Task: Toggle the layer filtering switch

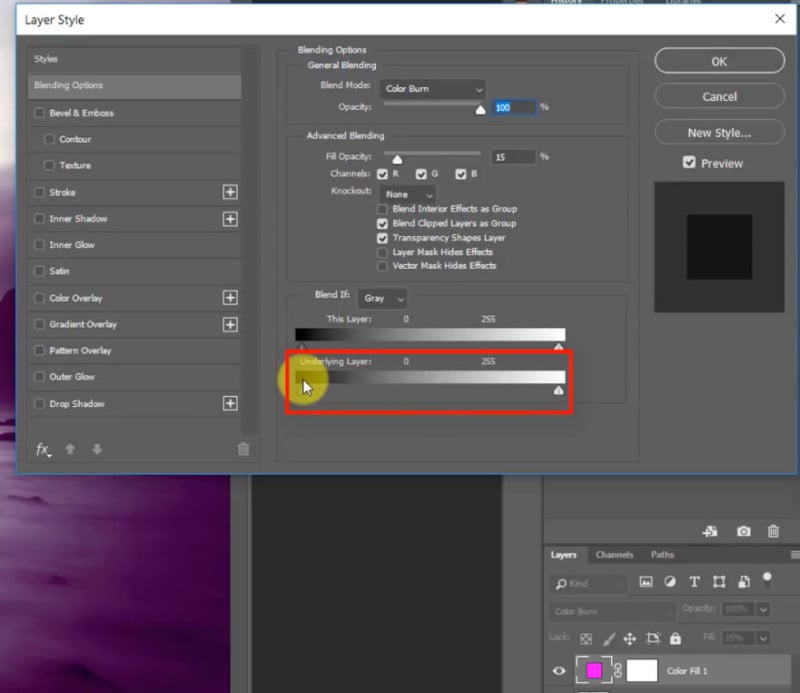Action: [x=767, y=580]
